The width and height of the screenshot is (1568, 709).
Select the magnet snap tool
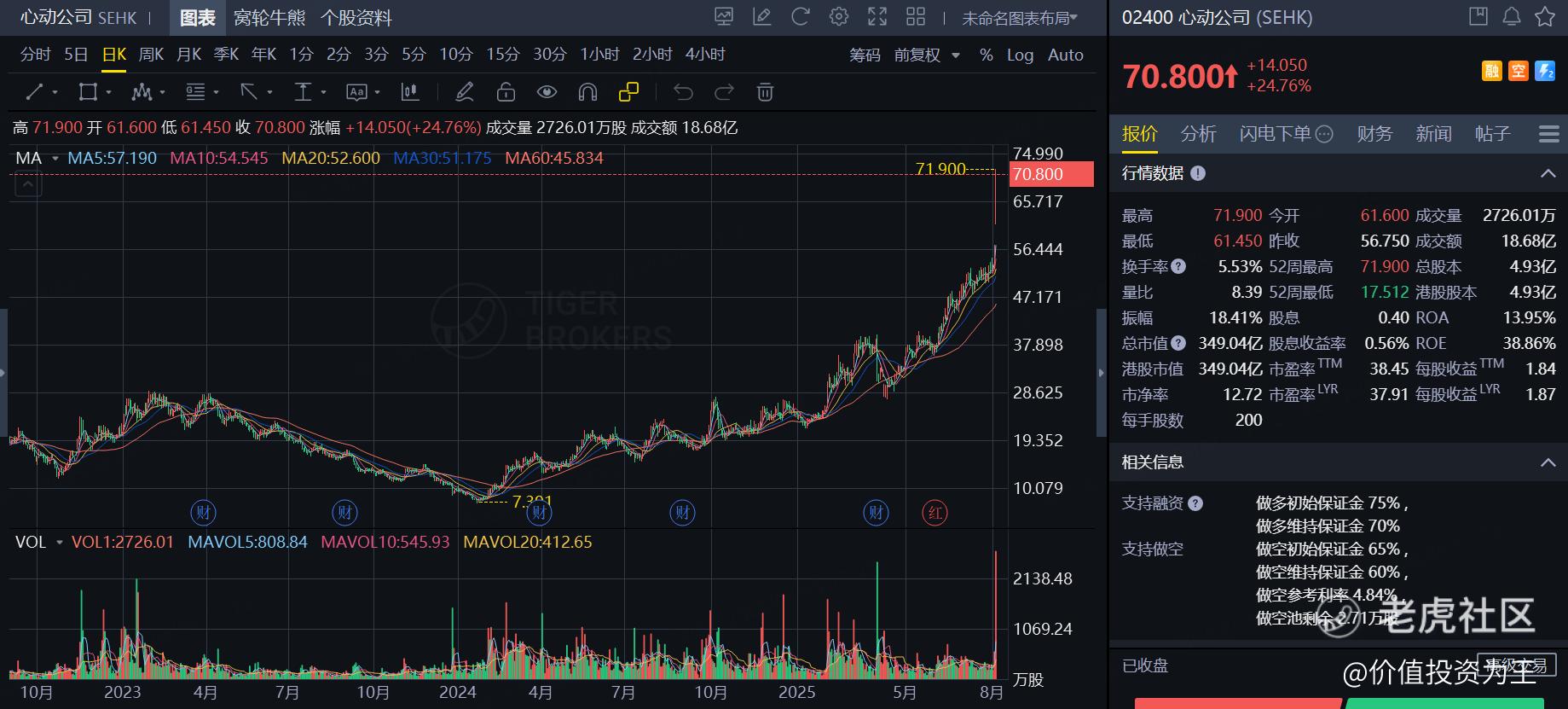587,91
